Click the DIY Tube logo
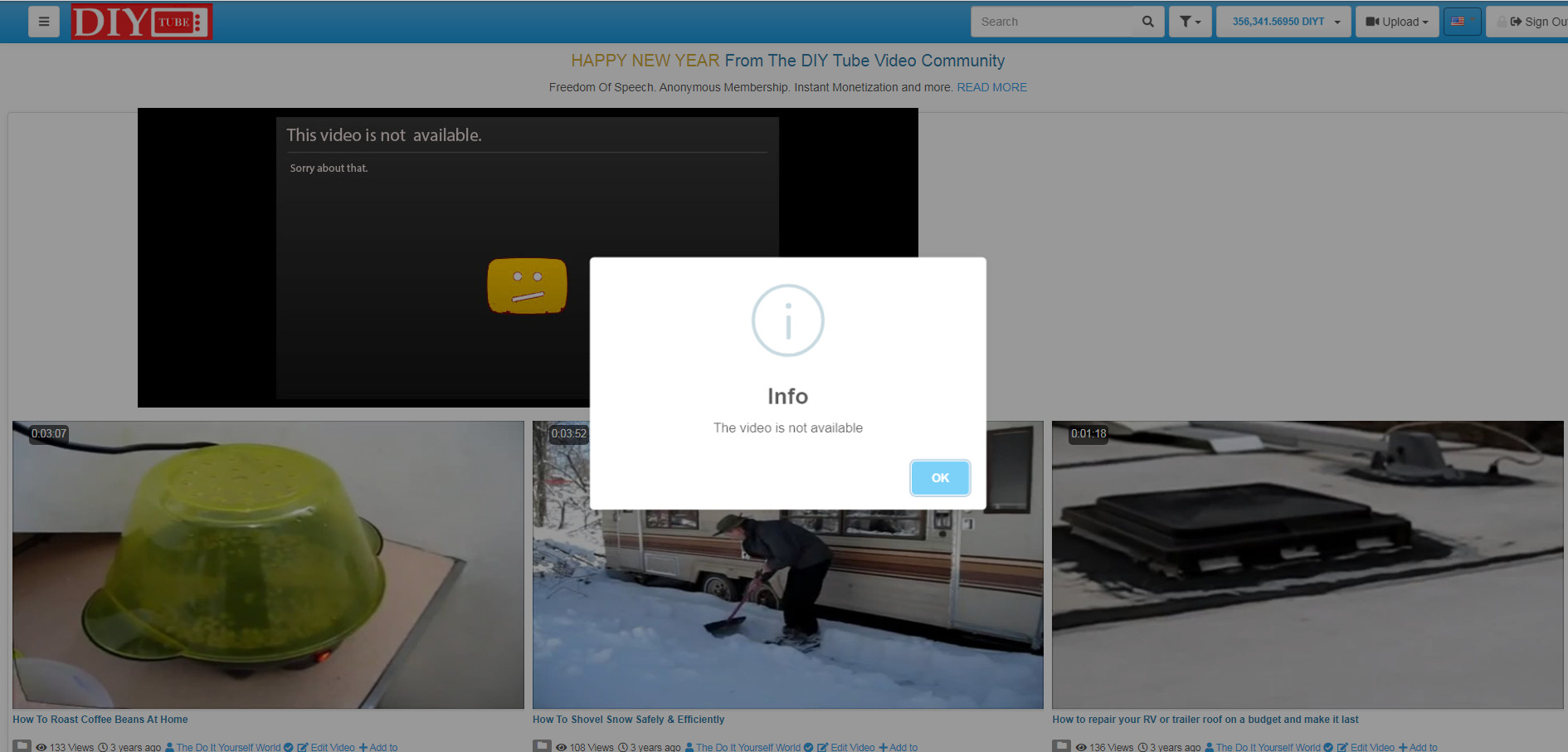 [141, 22]
